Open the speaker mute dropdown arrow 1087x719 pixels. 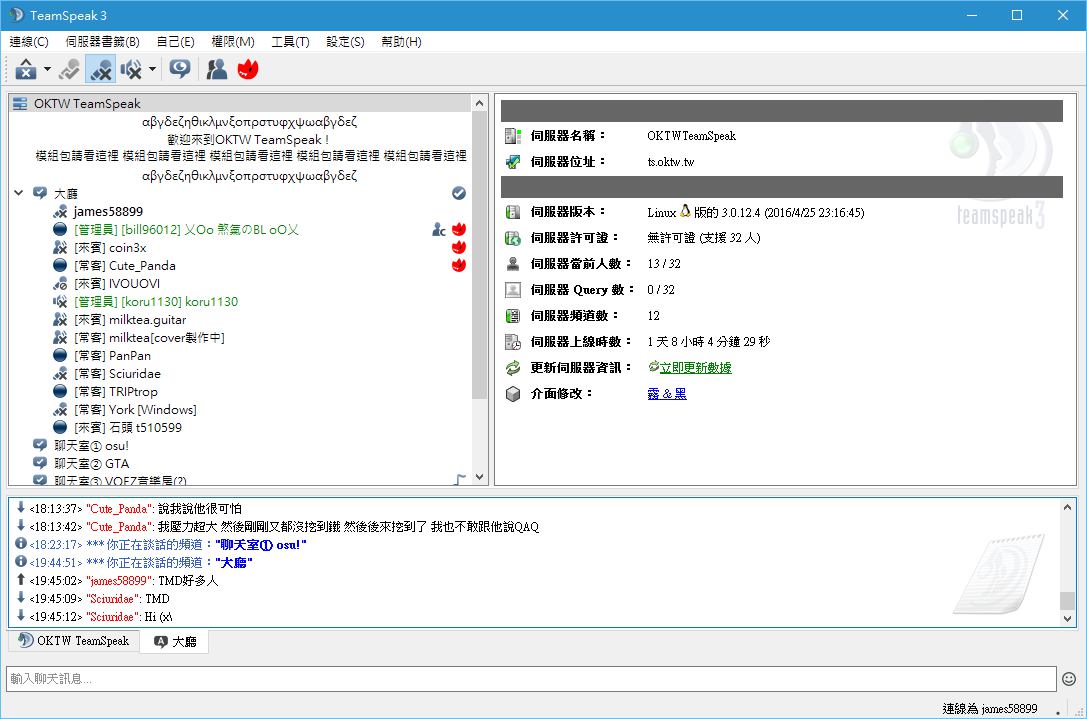(153, 70)
